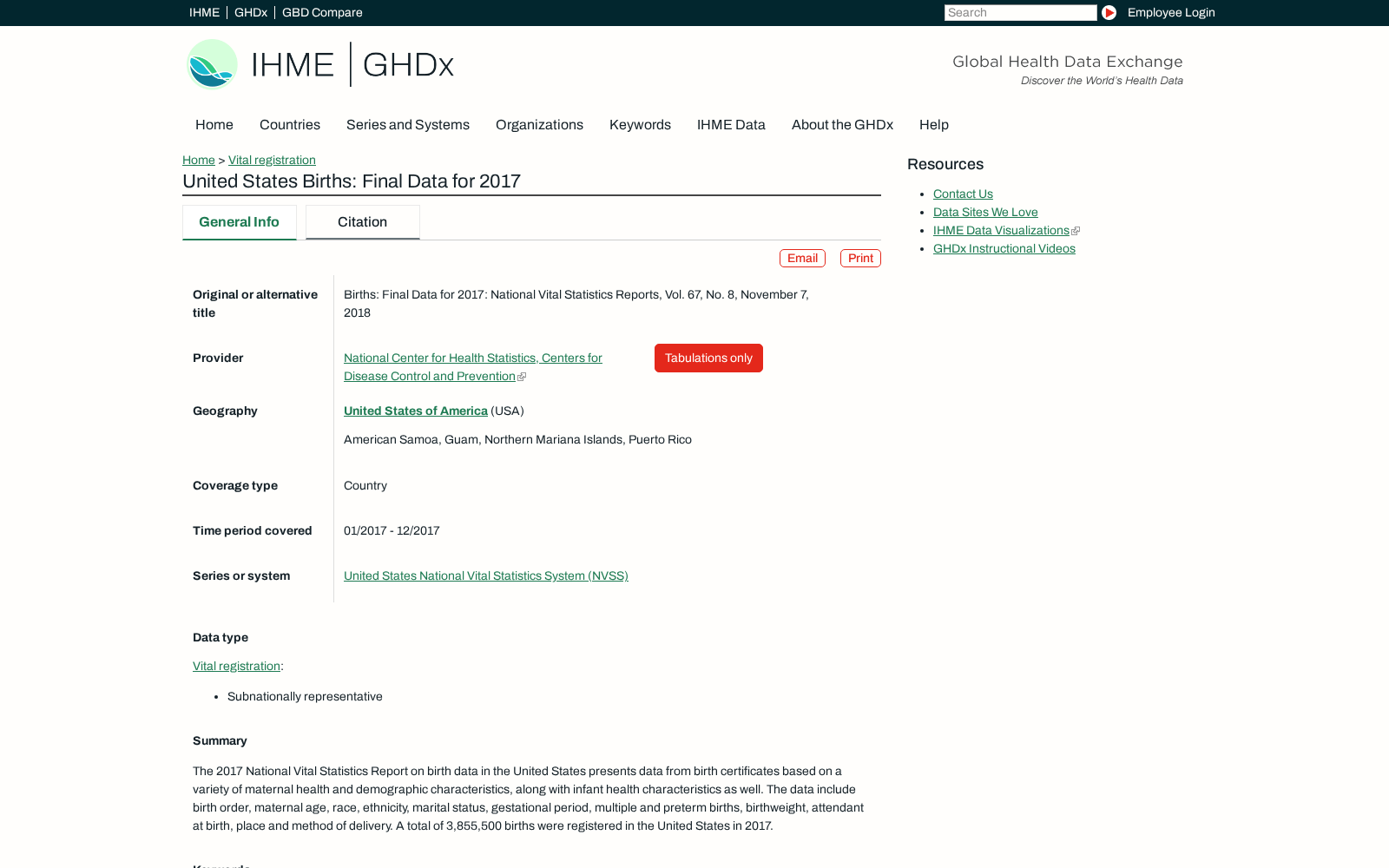The width and height of the screenshot is (1389, 868).
Task: Open GHDx link in top bar
Action: click(x=251, y=12)
